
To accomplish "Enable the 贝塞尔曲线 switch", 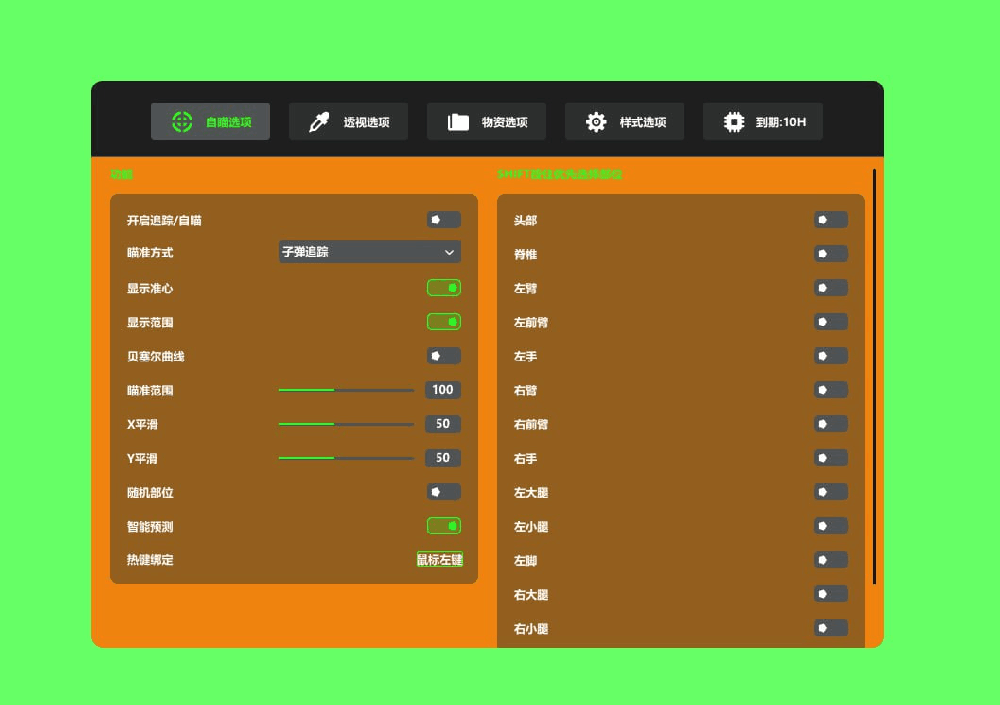I will [444, 356].
